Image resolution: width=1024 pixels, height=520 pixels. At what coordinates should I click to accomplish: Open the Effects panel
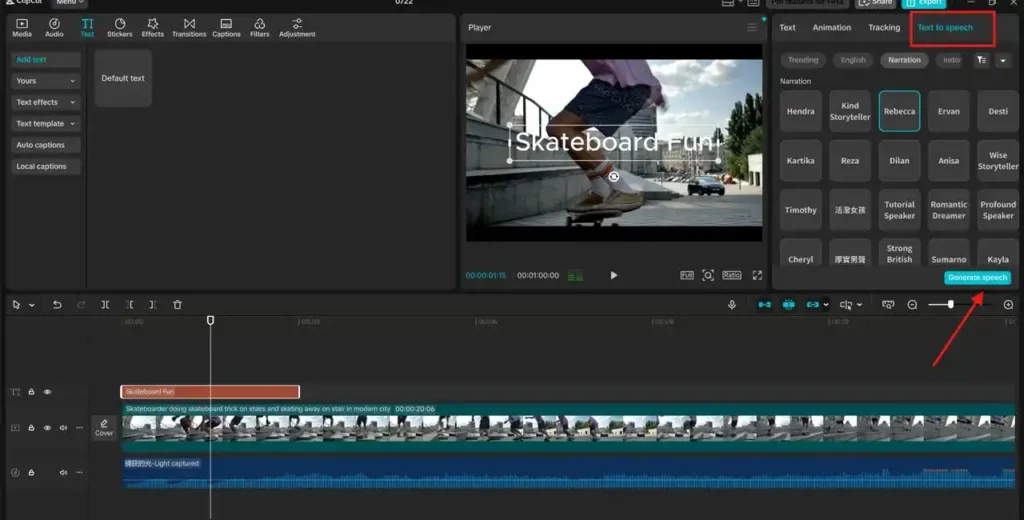click(x=153, y=27)
